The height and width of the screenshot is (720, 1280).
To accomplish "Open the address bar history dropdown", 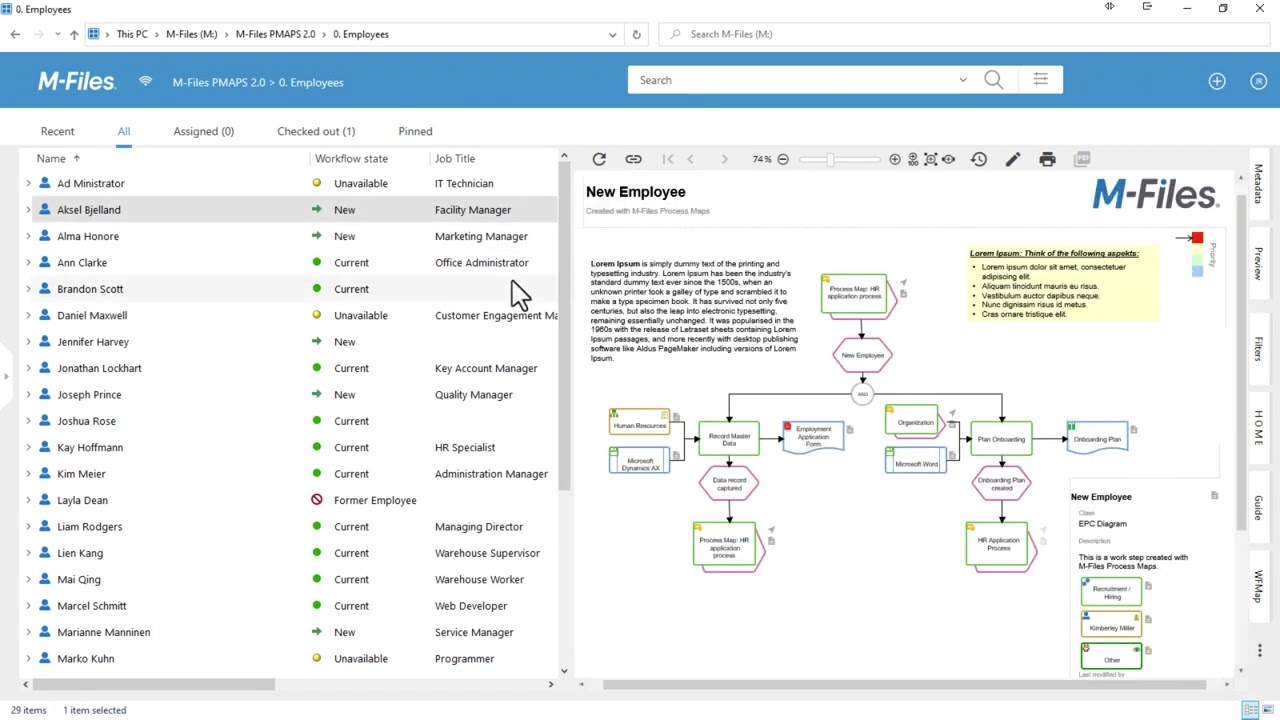I will [x=612, y=34].
